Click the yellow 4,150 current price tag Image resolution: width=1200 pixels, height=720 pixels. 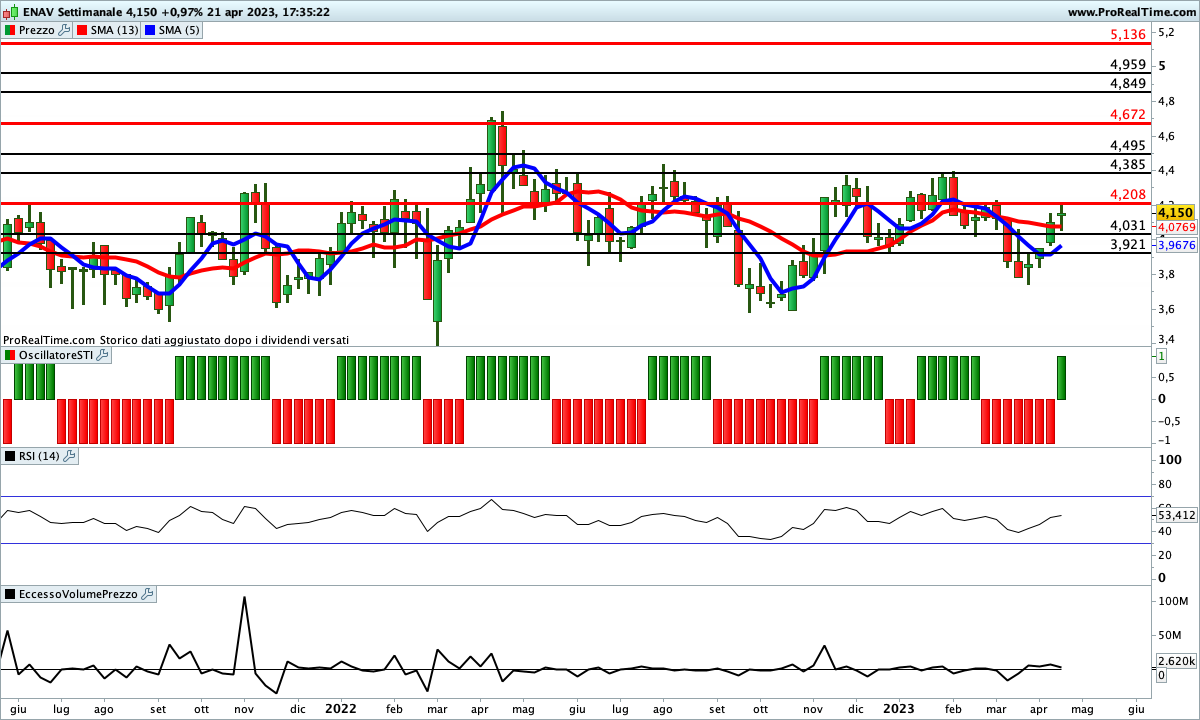click(x=1175, y=212)
